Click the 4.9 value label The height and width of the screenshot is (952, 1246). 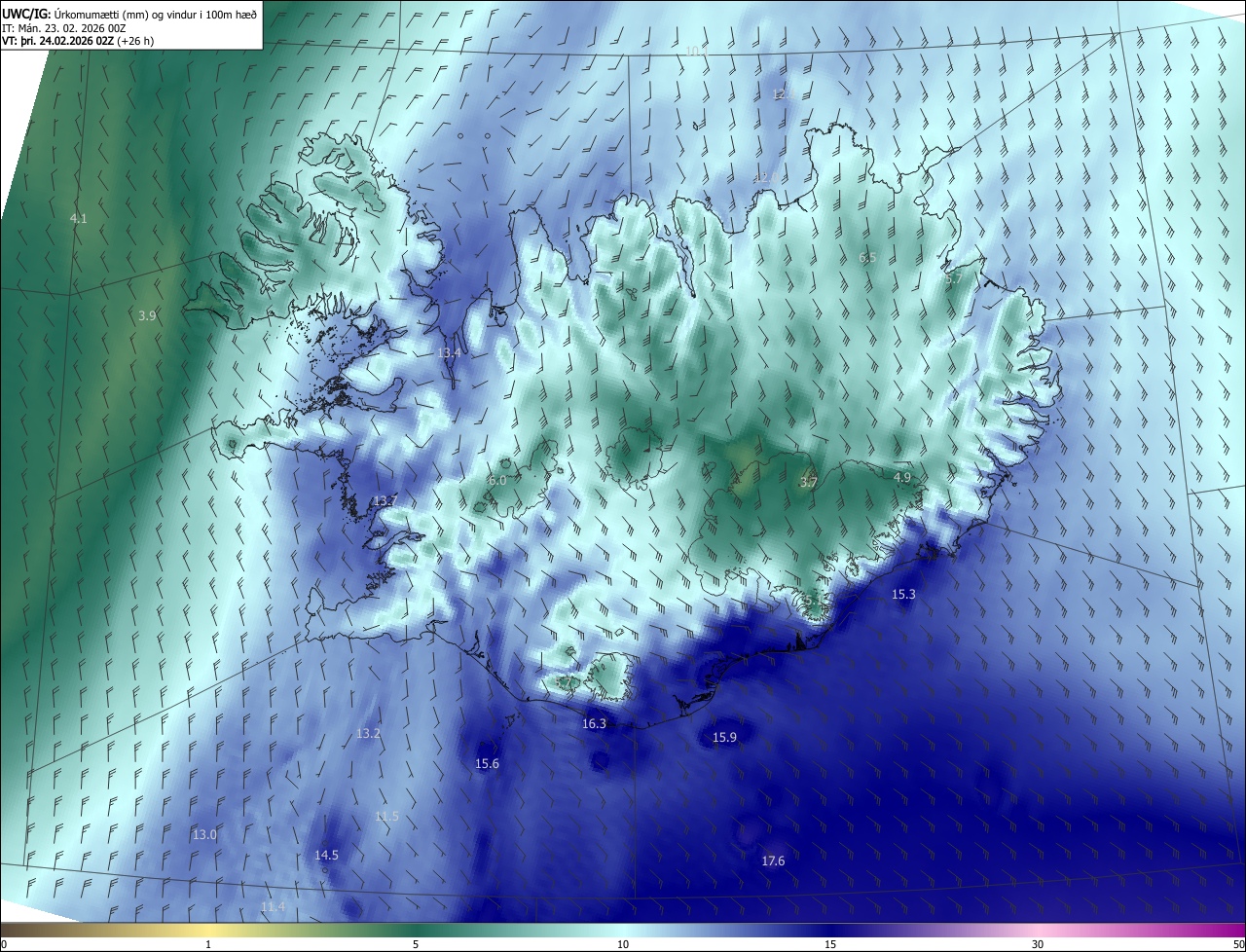pos(902,477)
